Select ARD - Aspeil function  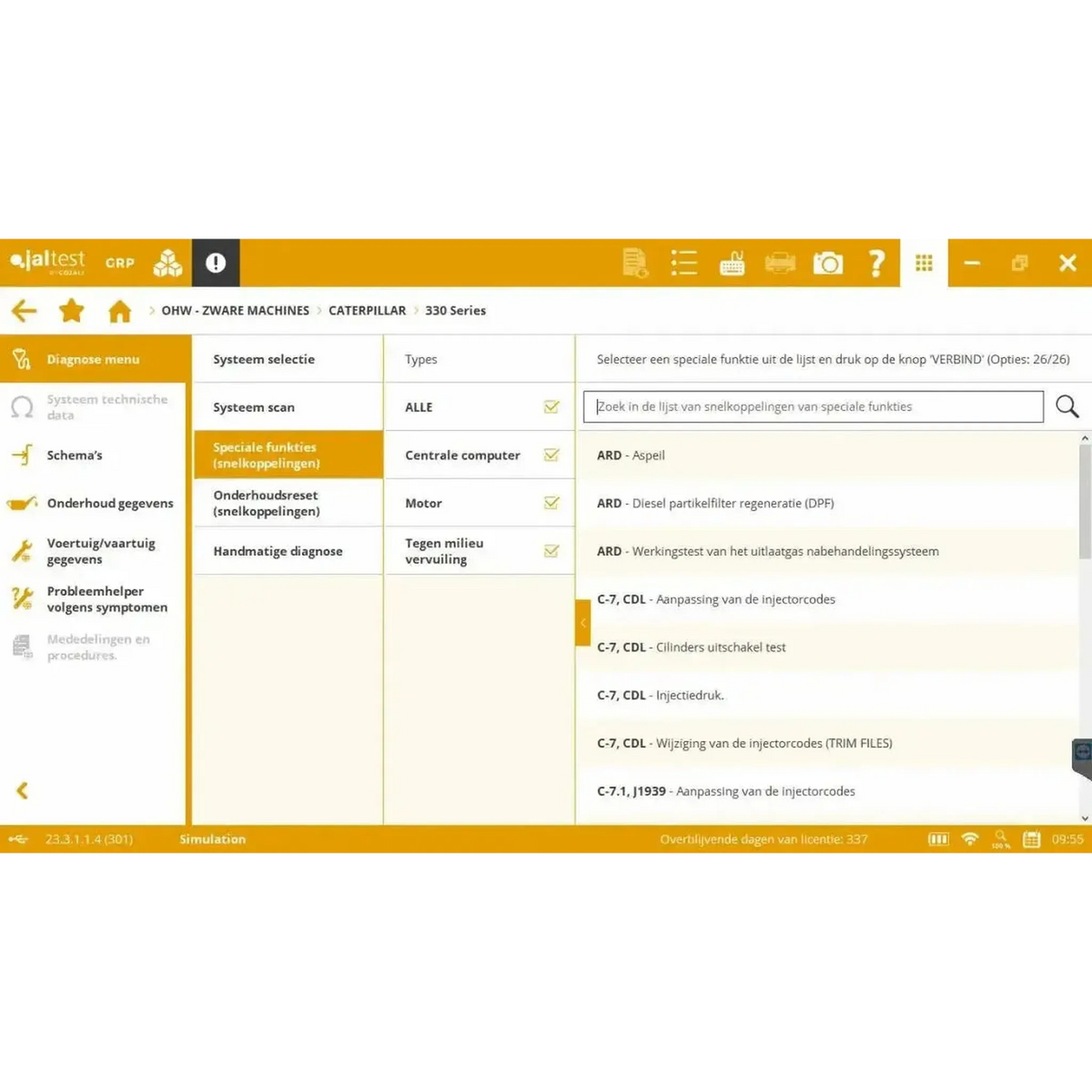pyautogui.click(x=827, y=455)
